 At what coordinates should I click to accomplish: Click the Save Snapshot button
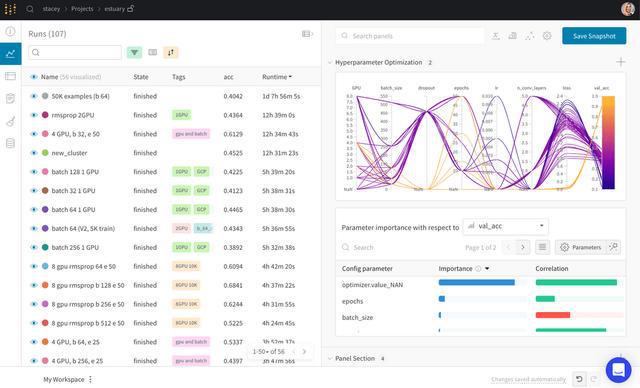tap(594, 36)
